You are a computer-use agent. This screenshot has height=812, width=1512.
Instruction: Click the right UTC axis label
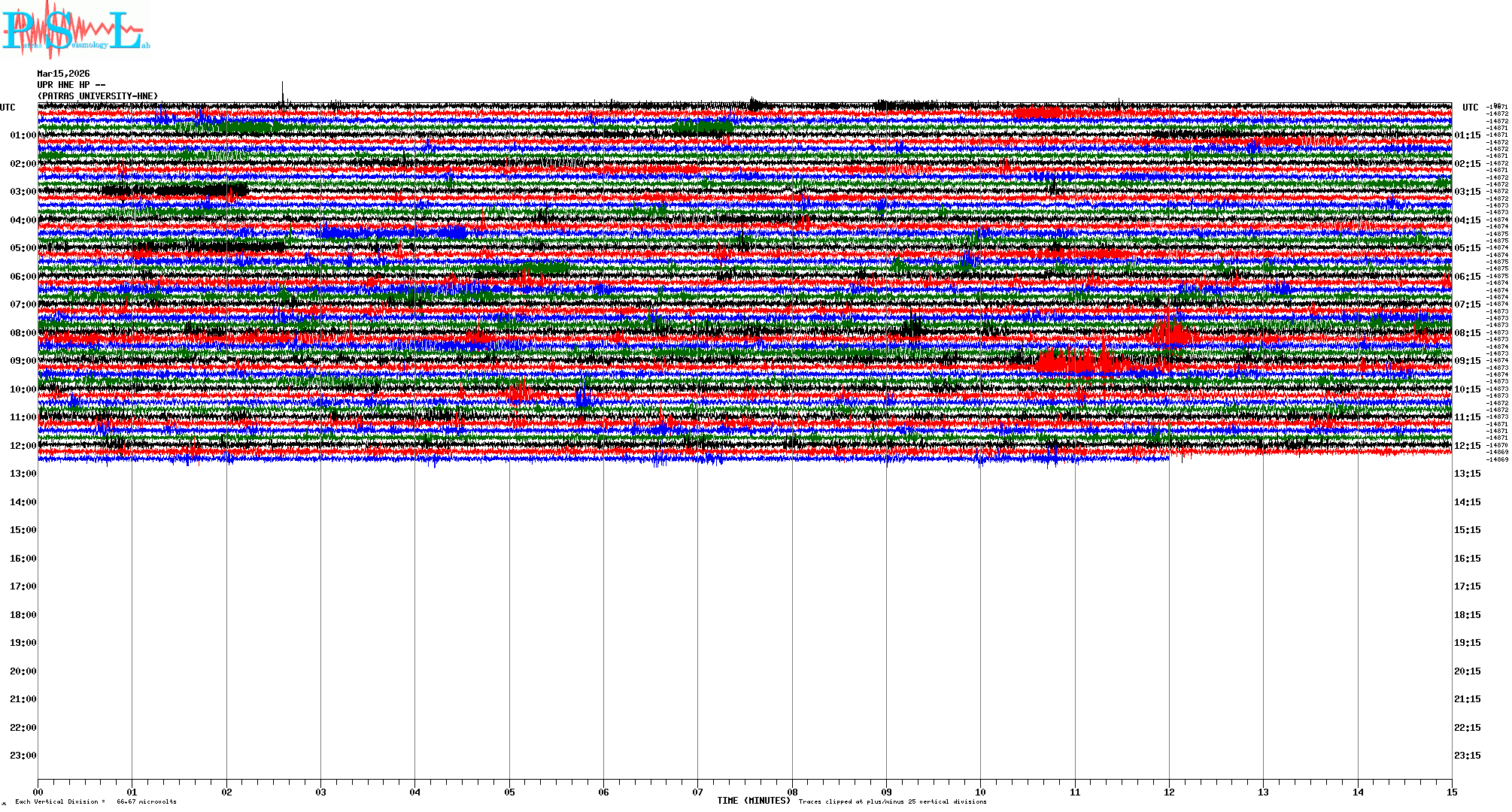[1470, 108]
